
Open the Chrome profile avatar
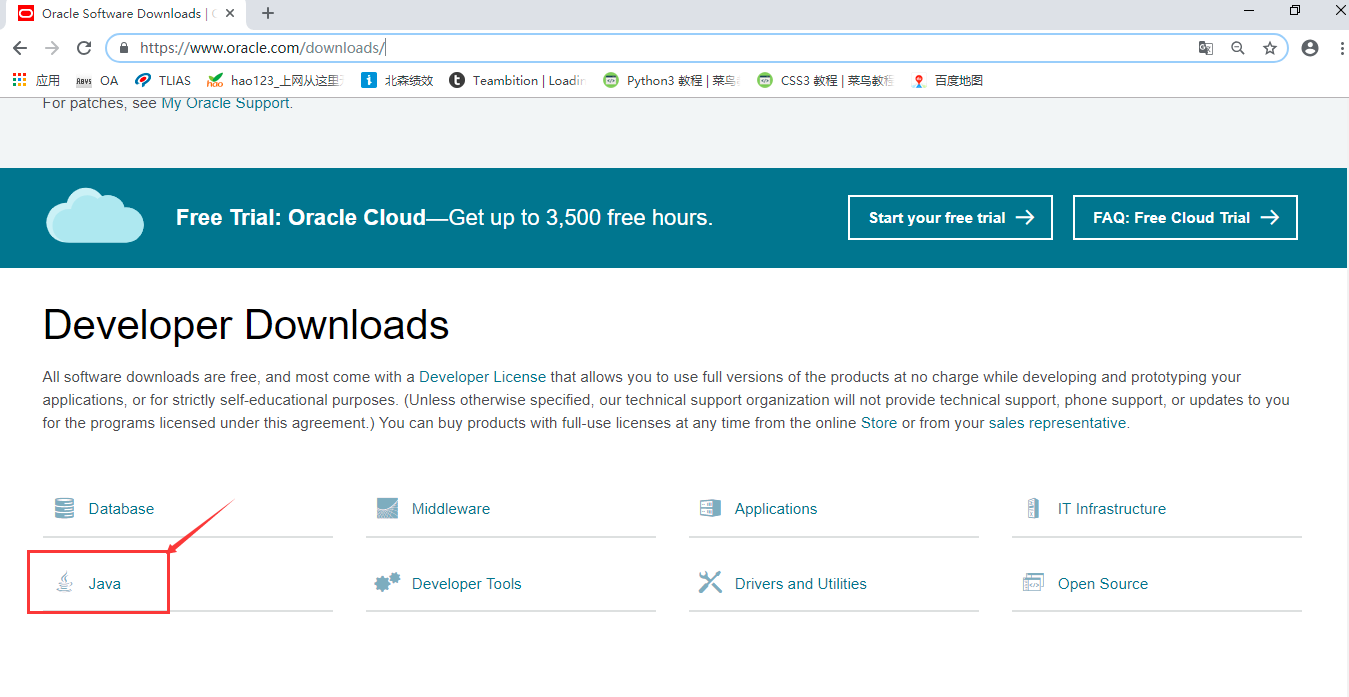pos(1310,48)
